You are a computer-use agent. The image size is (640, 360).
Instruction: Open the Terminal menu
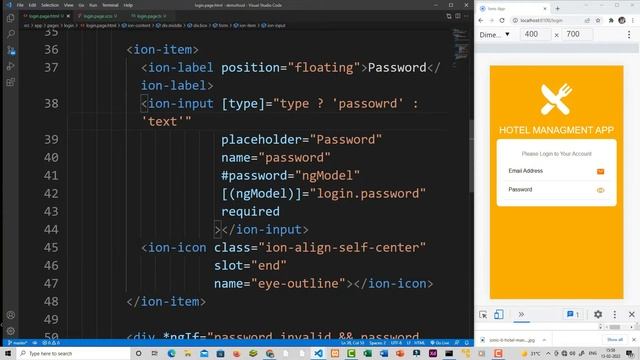click(110, 5)
